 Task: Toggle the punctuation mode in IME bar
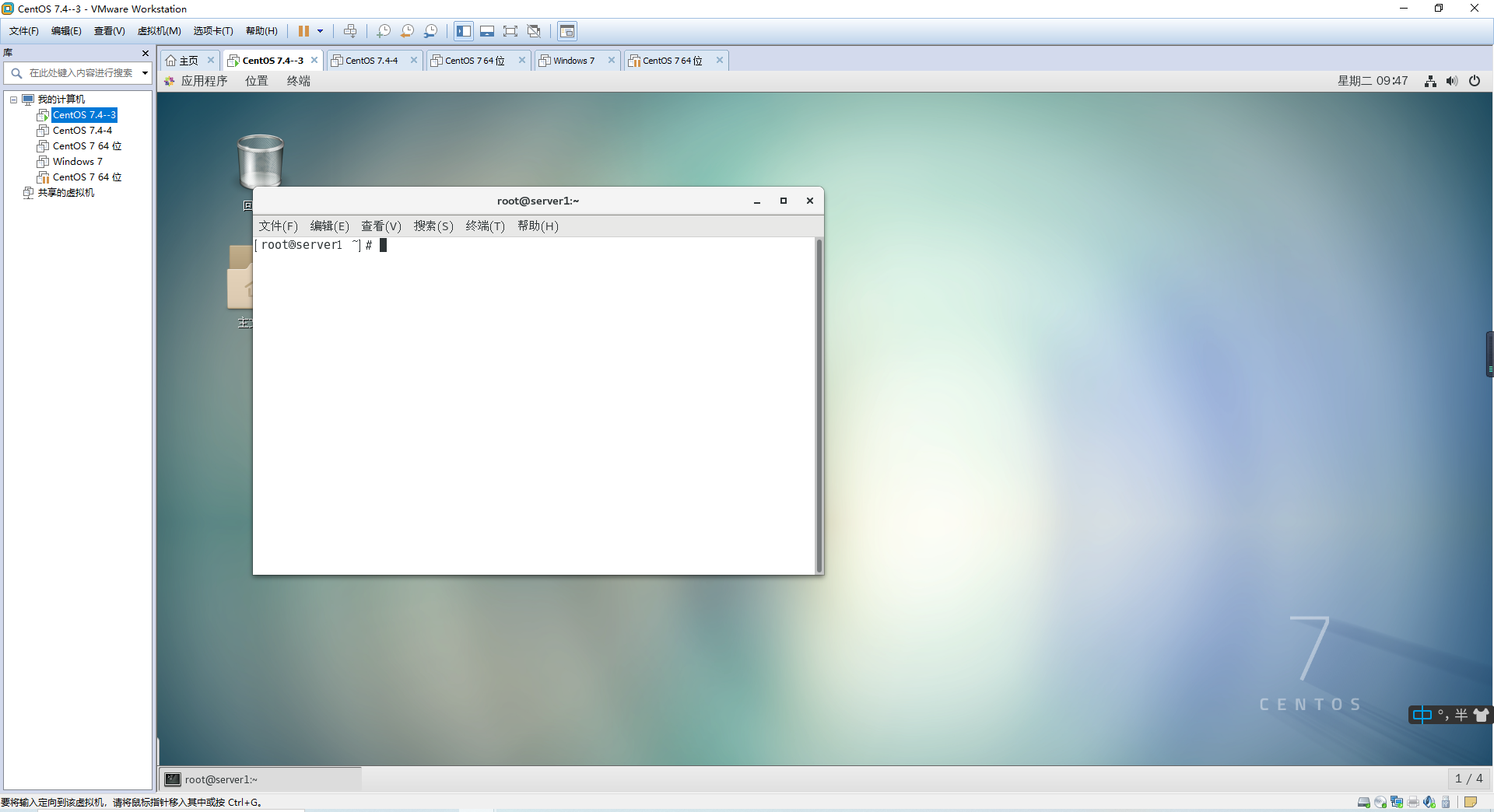[1443, 715]
